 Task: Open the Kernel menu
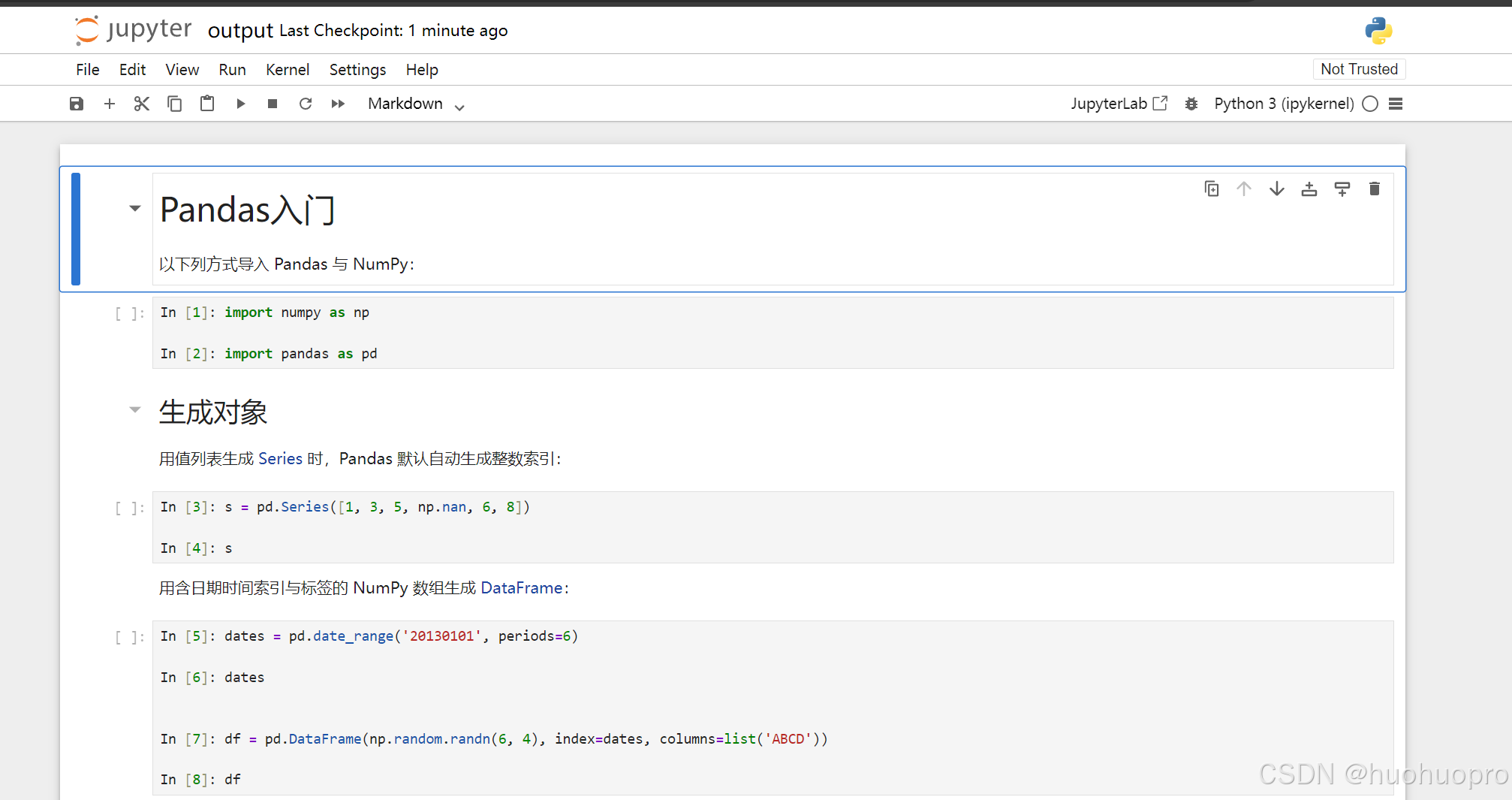tap(288, 70)
